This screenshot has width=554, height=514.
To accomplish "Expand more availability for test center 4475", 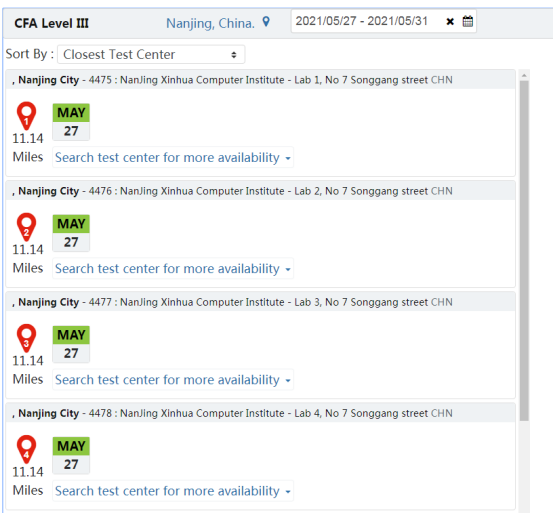I will 173,158.
